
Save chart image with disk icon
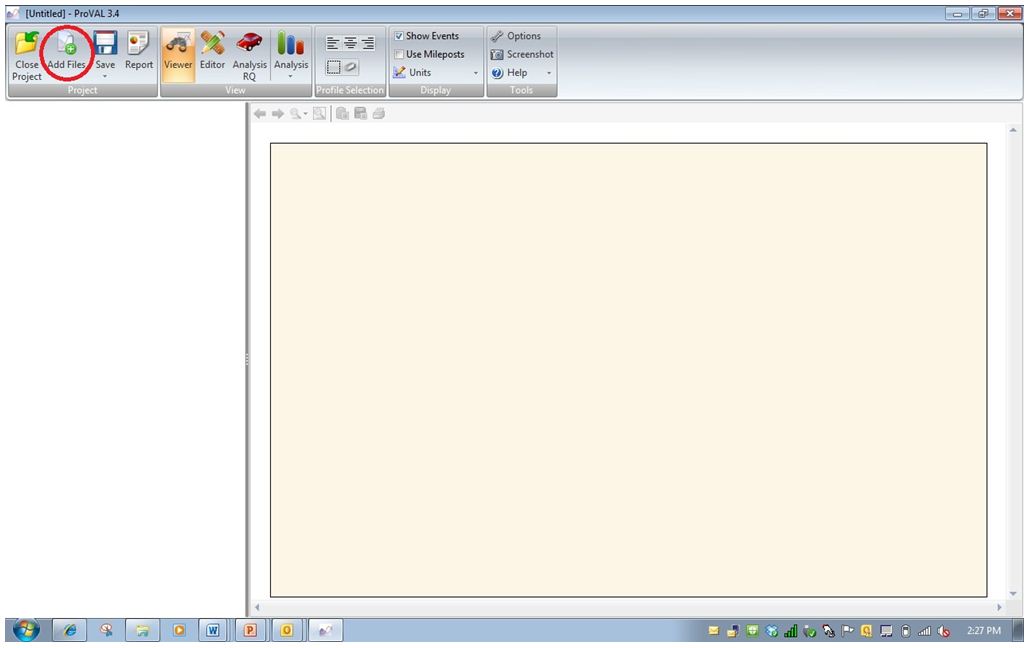coord(360,114)
